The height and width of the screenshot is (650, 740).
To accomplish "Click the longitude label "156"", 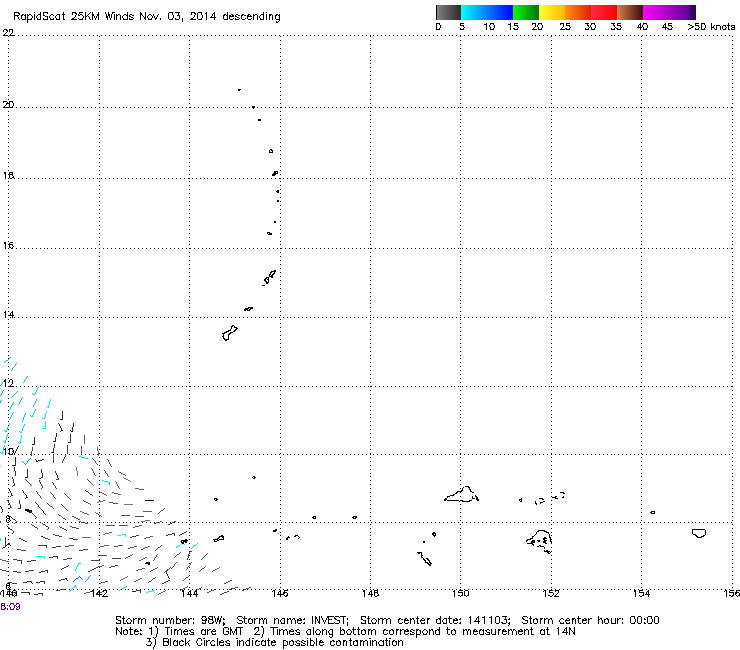I will 731,593.
